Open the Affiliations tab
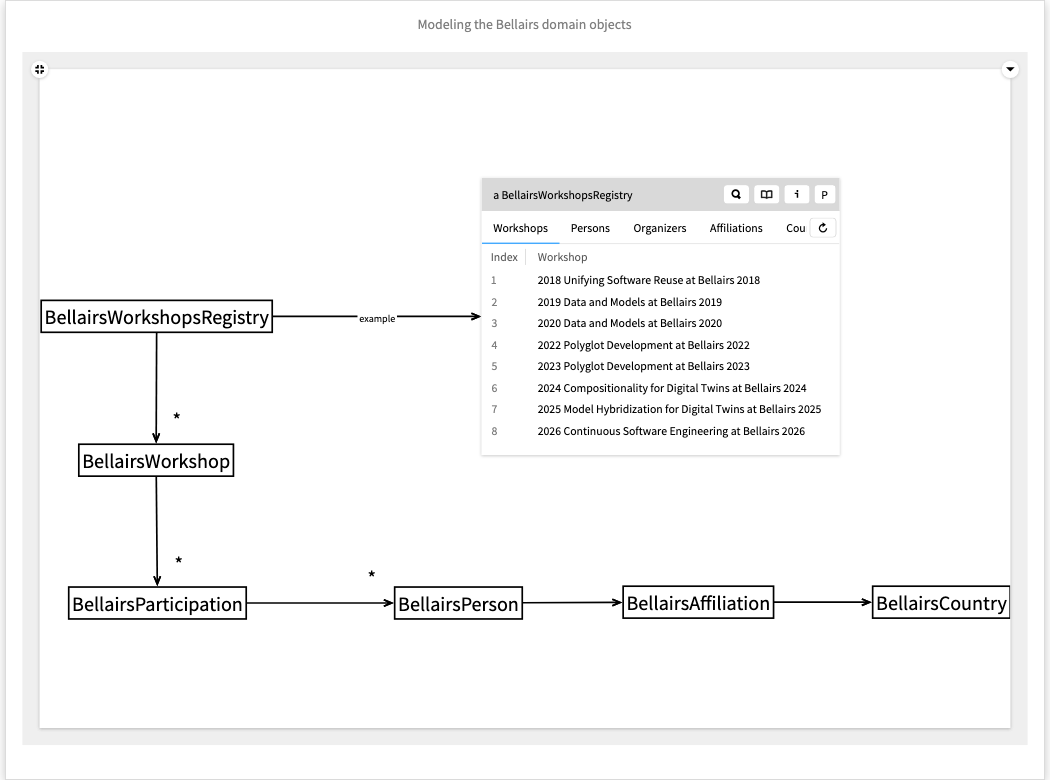The width and height of the screenshot is (1050, 780). click(x=736, y=228)
